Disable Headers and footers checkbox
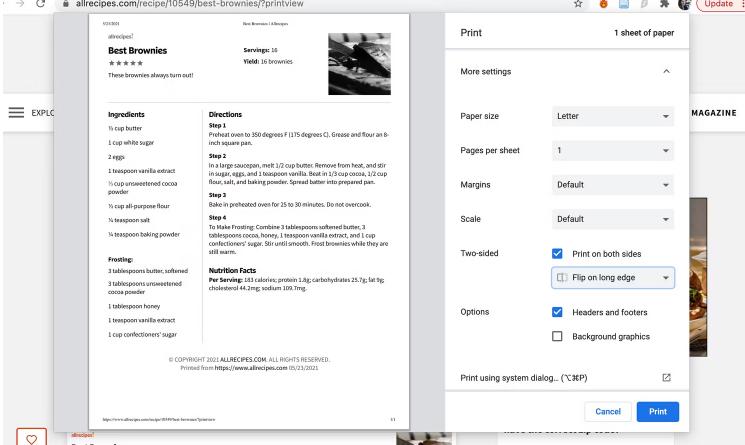Screen dimensions: 745x445 [x=557, y=312]
